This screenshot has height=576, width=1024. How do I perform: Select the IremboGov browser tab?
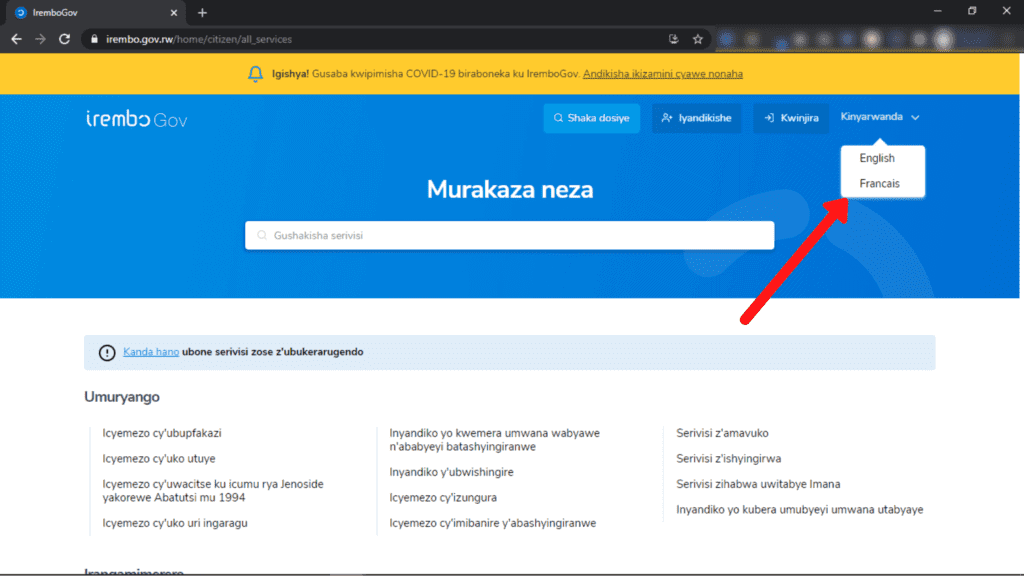pyautogui.click(x=95, y=12)
